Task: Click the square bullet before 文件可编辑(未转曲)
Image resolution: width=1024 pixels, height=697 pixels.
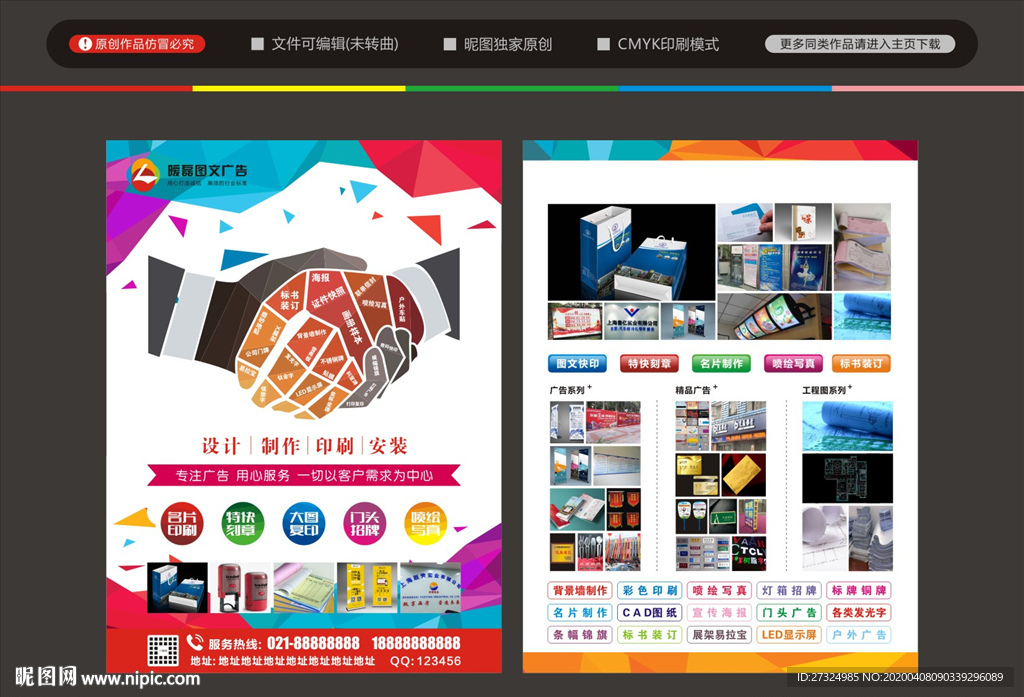Action: tap(257, 44)
